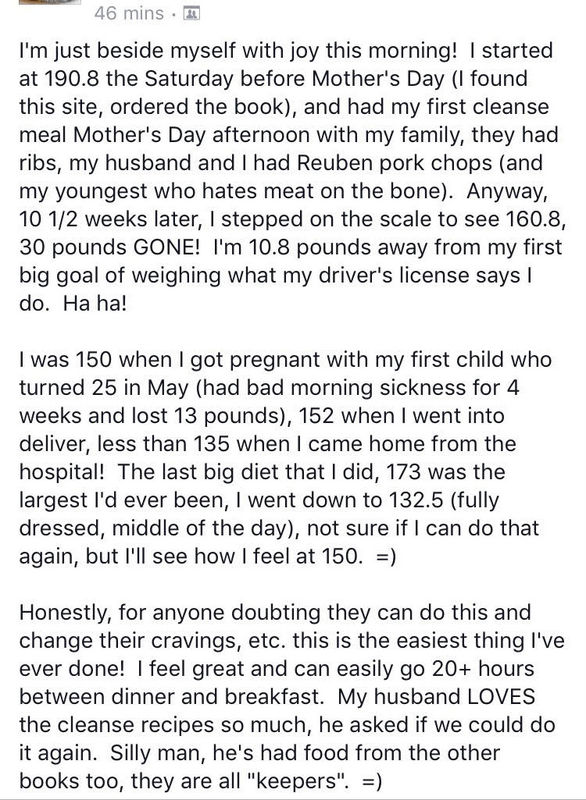
Task: Click the paragraph starting "I was 150"
Action: point(285,458)
